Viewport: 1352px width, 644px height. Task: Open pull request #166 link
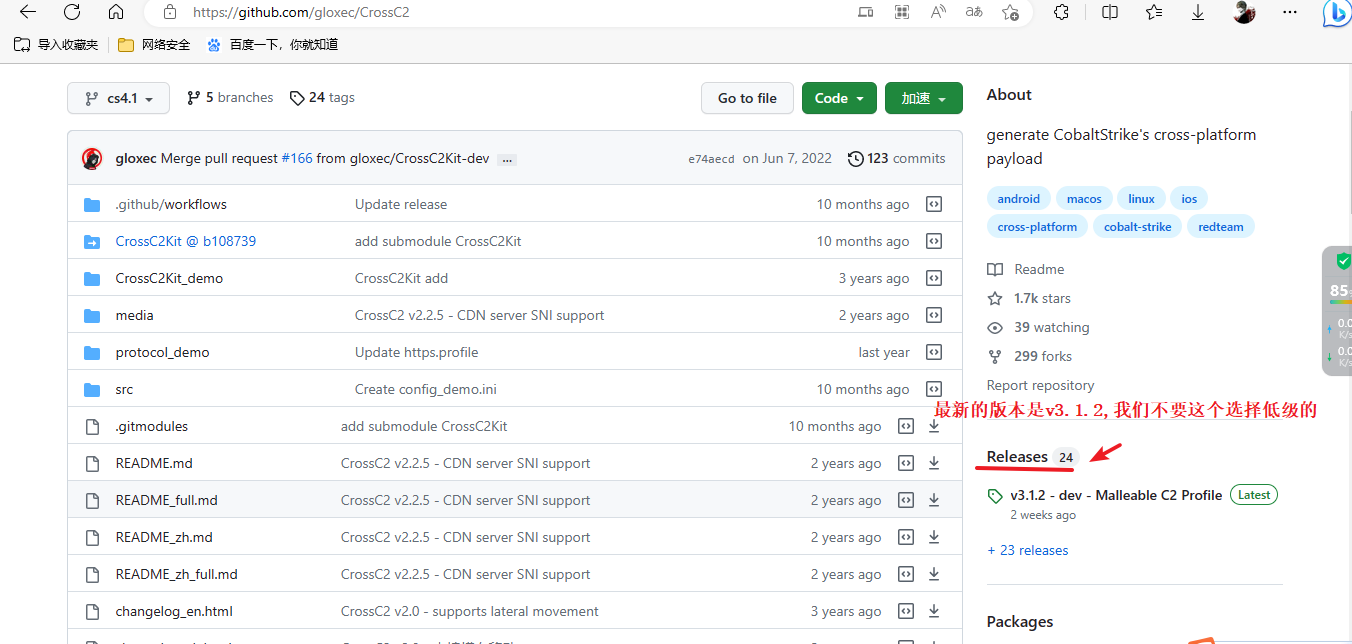coord(297,158)
